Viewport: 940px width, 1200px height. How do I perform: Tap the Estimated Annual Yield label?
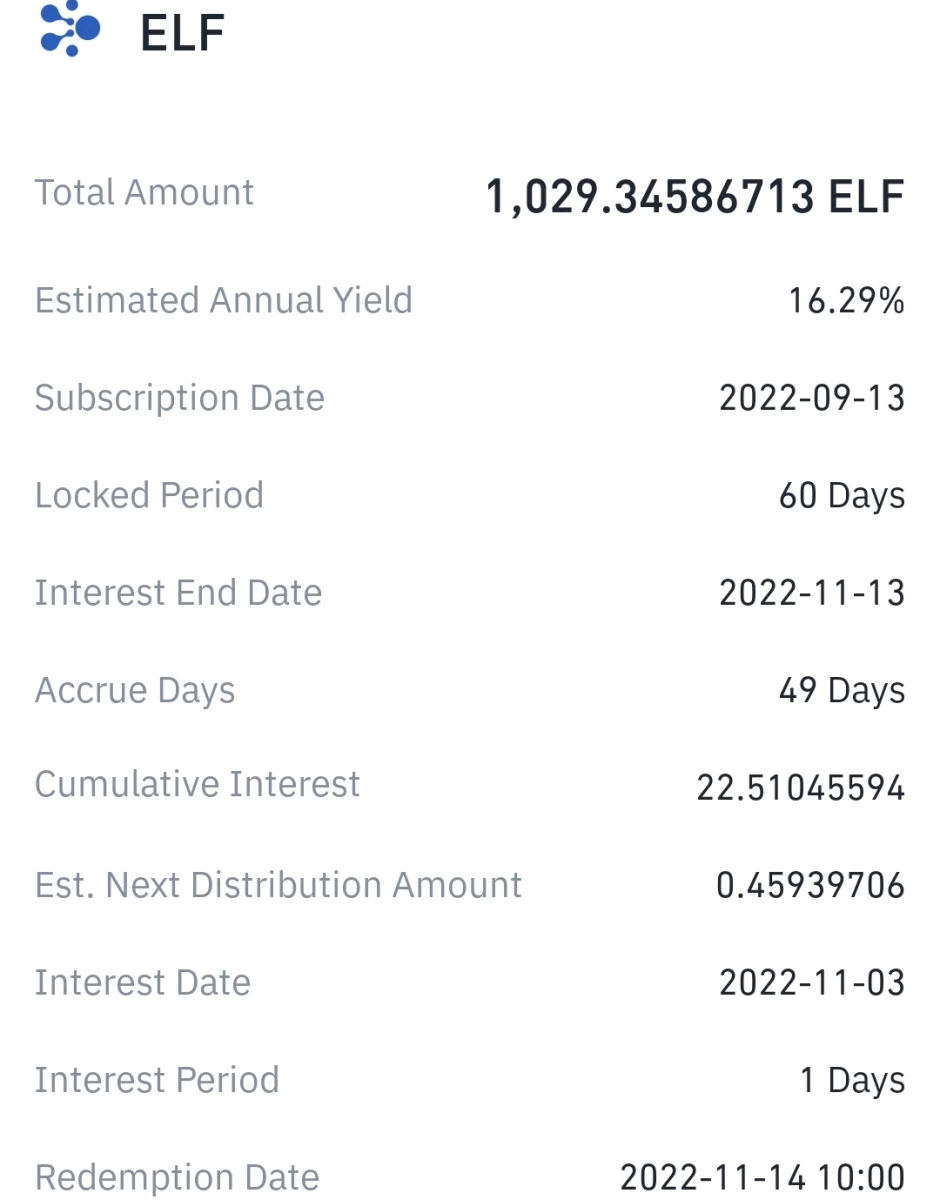pos(224,300)
